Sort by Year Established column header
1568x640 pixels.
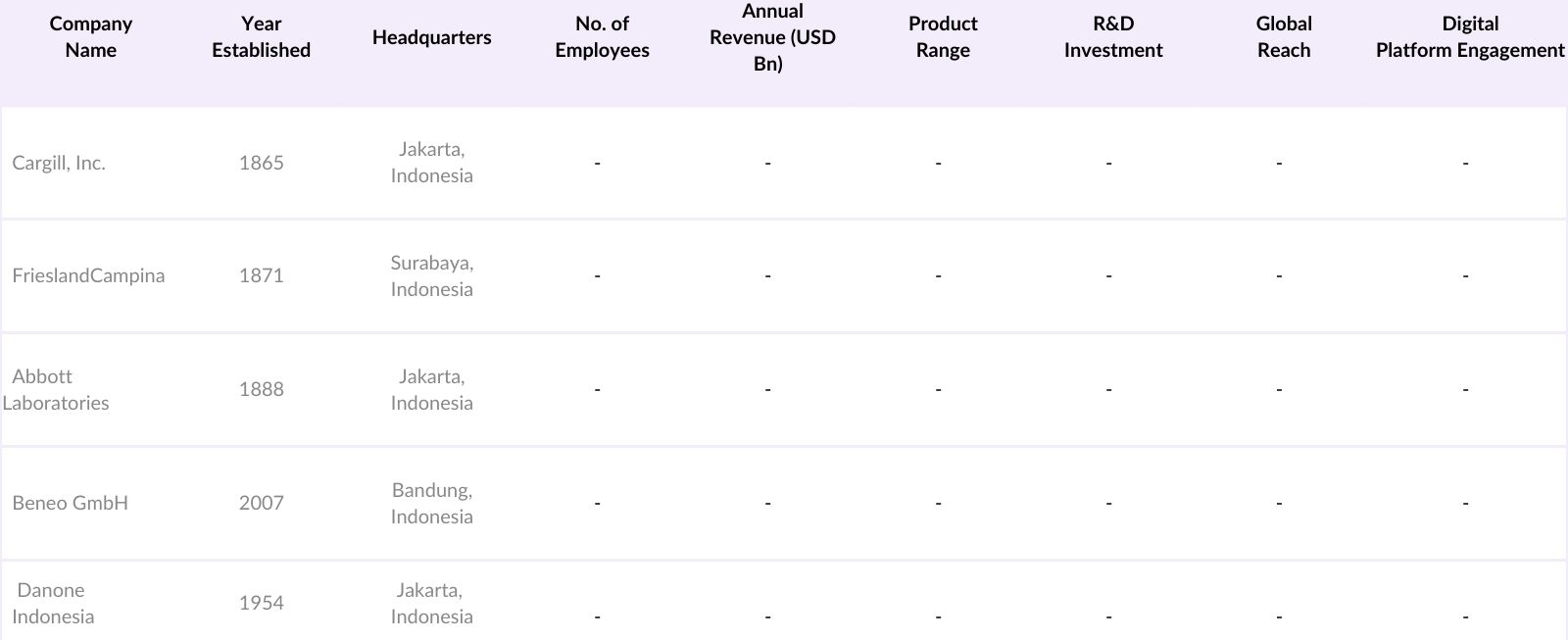click(261, 37)
